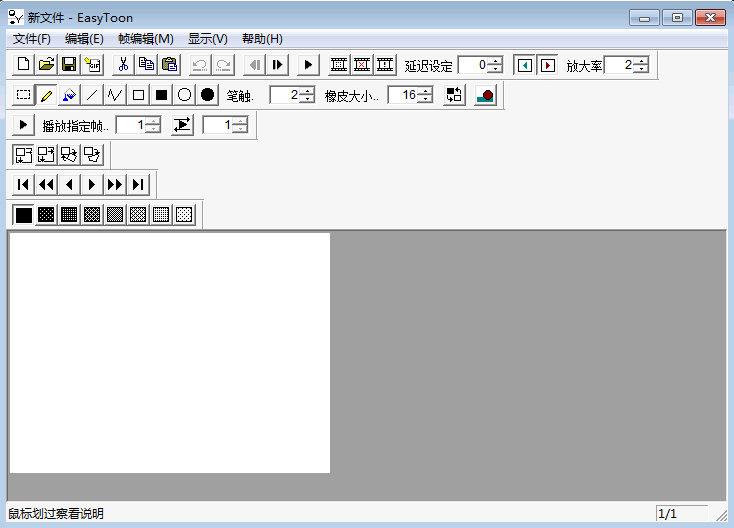Open the 帮助(H) menu
Screen dimensions: 734x528
point(262,39)
